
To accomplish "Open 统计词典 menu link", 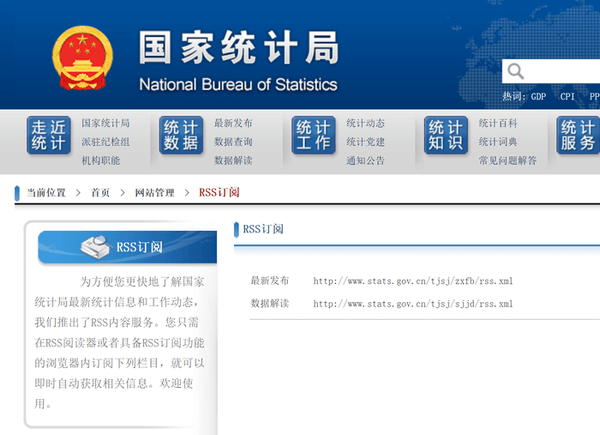I will coord(498,142).
